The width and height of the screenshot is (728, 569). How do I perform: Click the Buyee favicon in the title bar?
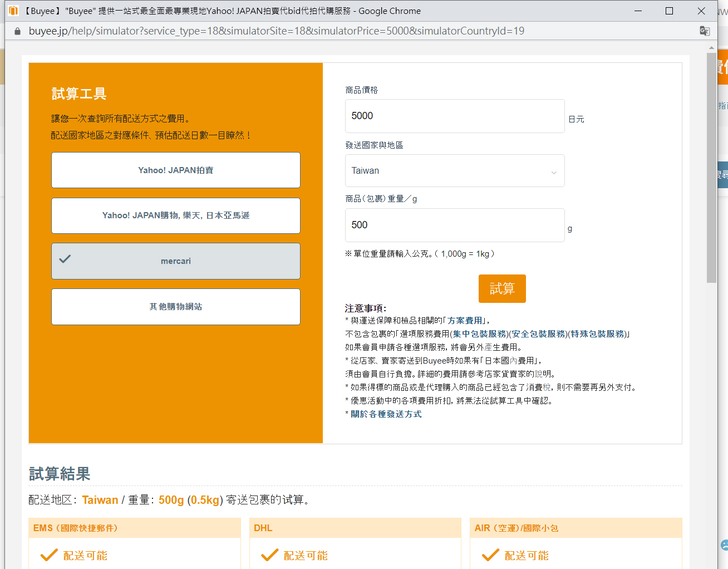(12, 10)
